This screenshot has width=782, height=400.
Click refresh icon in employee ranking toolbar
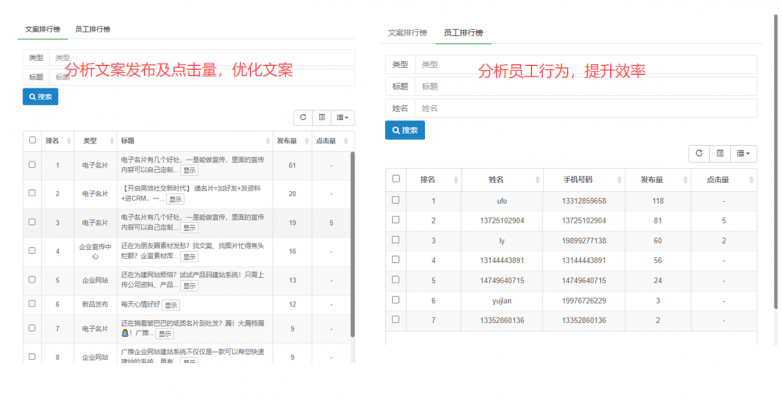pyautogui.click(x=699, y=154)
